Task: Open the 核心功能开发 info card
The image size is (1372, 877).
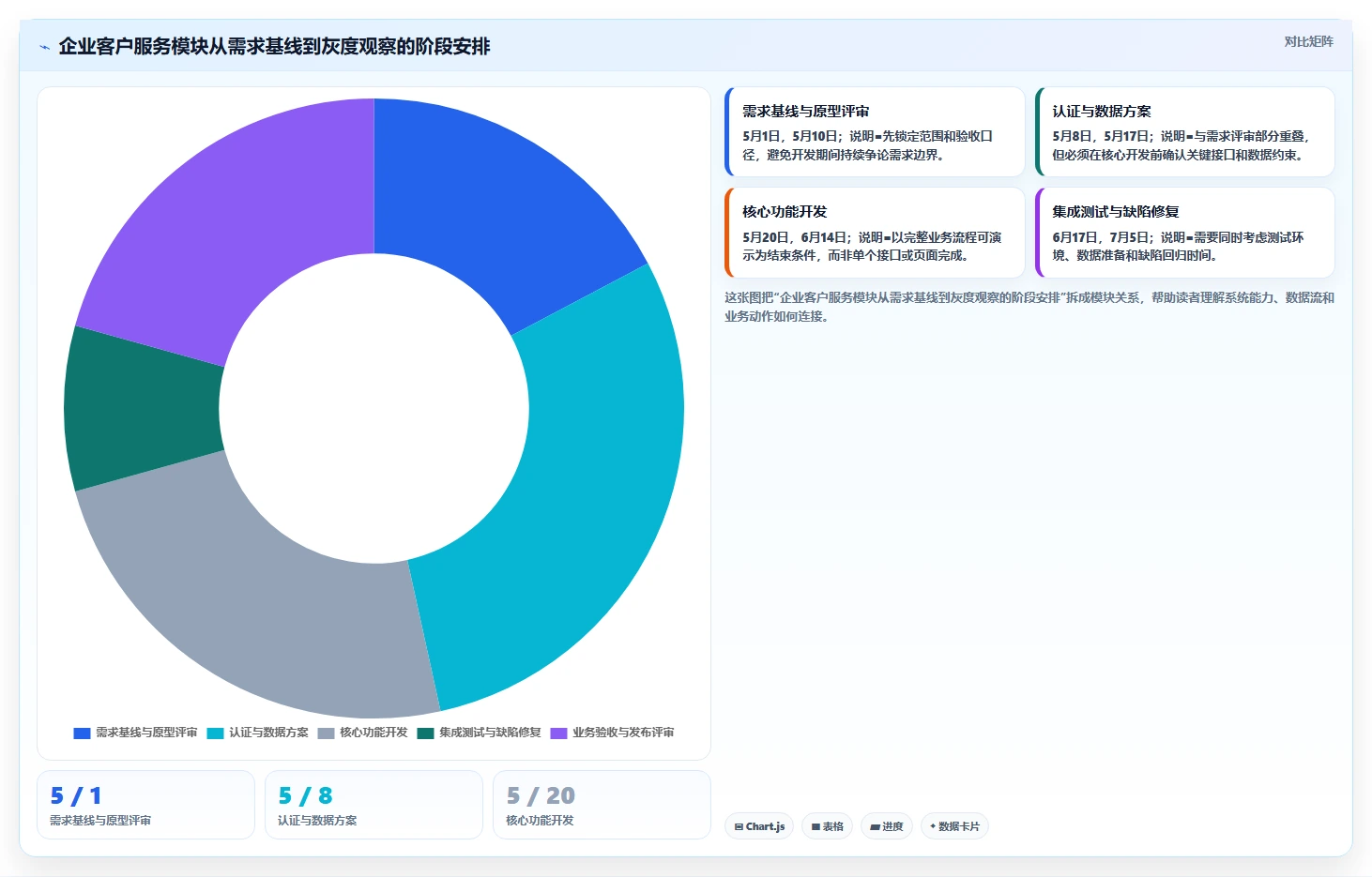Action: (875, 233)
